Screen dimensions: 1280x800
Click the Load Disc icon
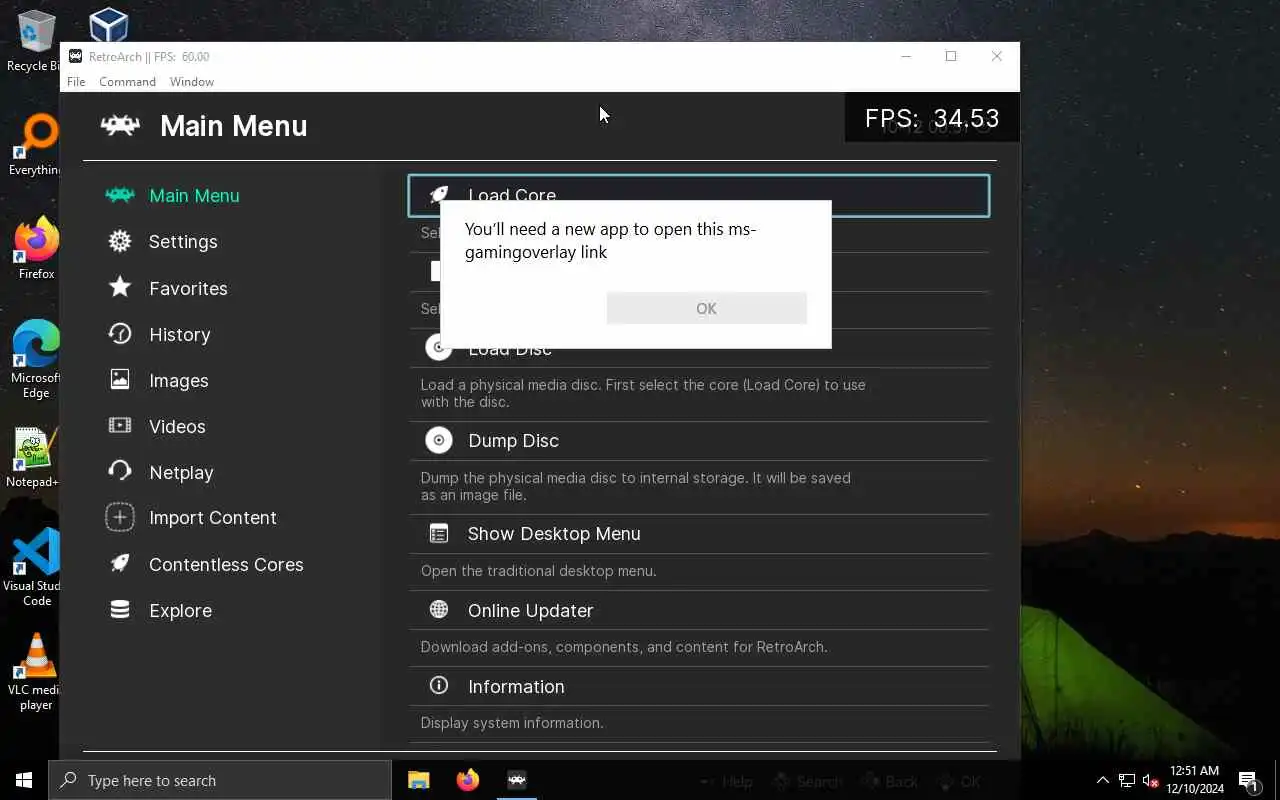click(x=438, y=347)
